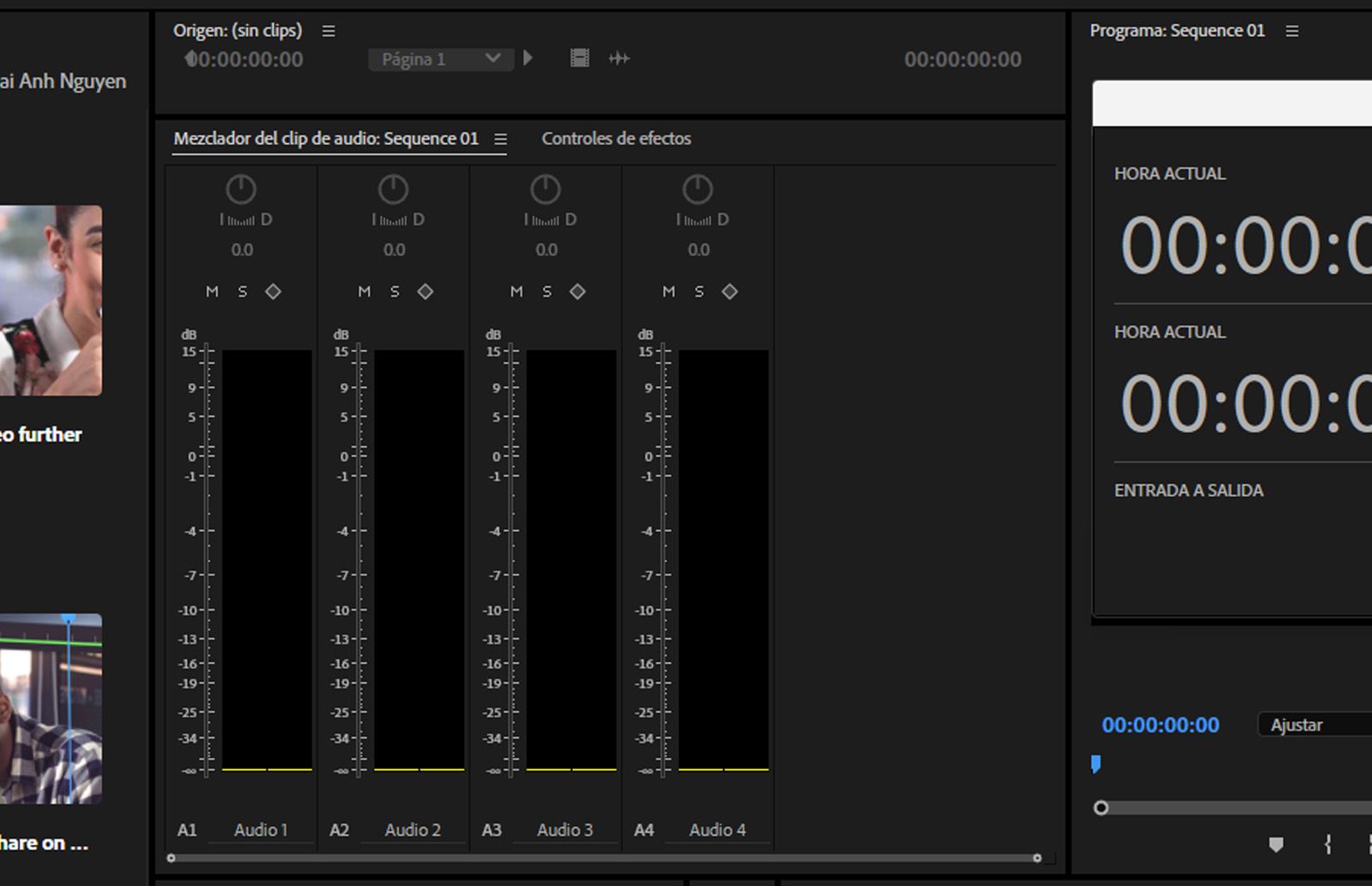Click the Add Marker icon below the Program monitor
The height and width of the screenshot is (886, 1372).
[x=1275, y=845]
